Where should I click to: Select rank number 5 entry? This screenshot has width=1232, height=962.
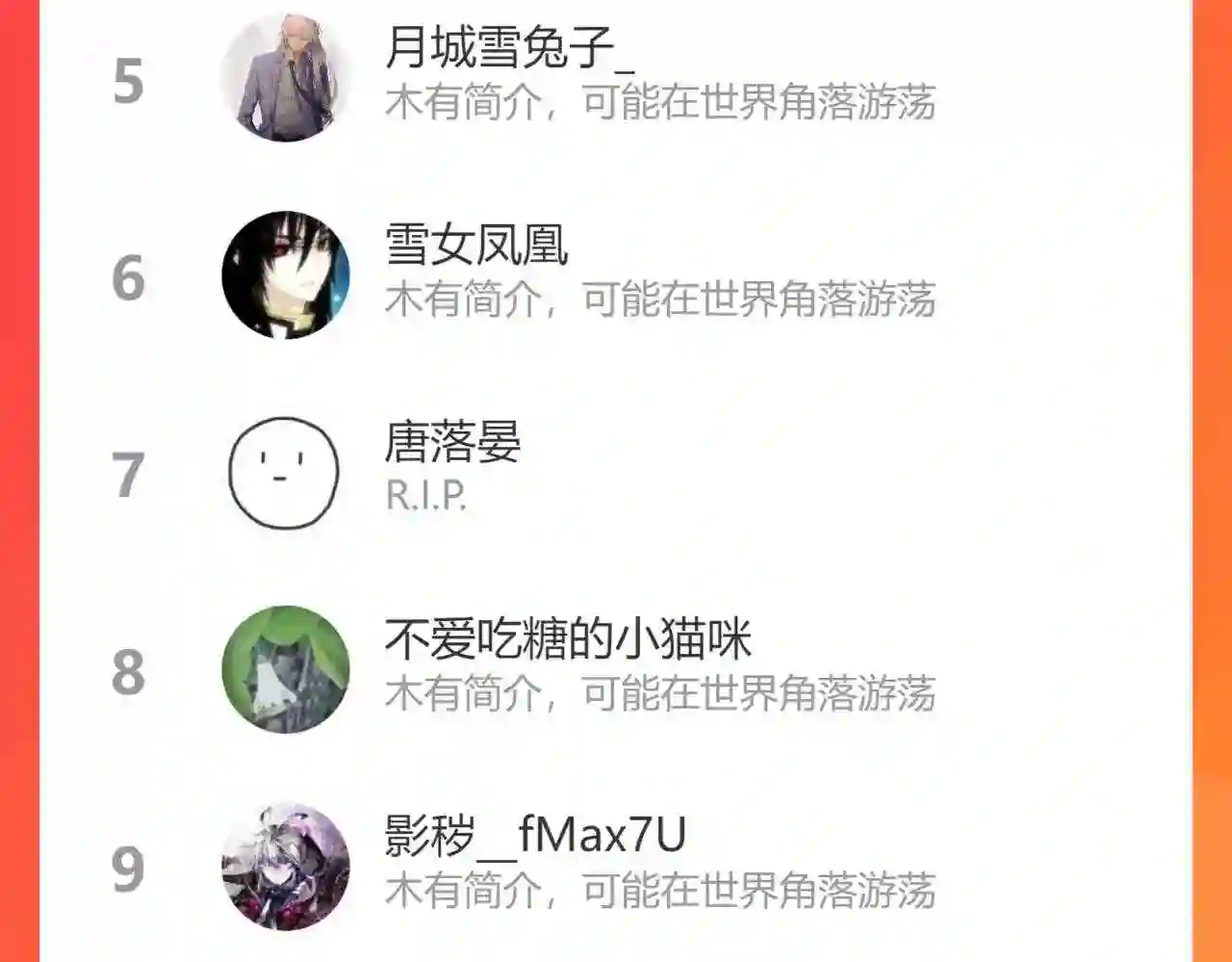tap(128, 81)
